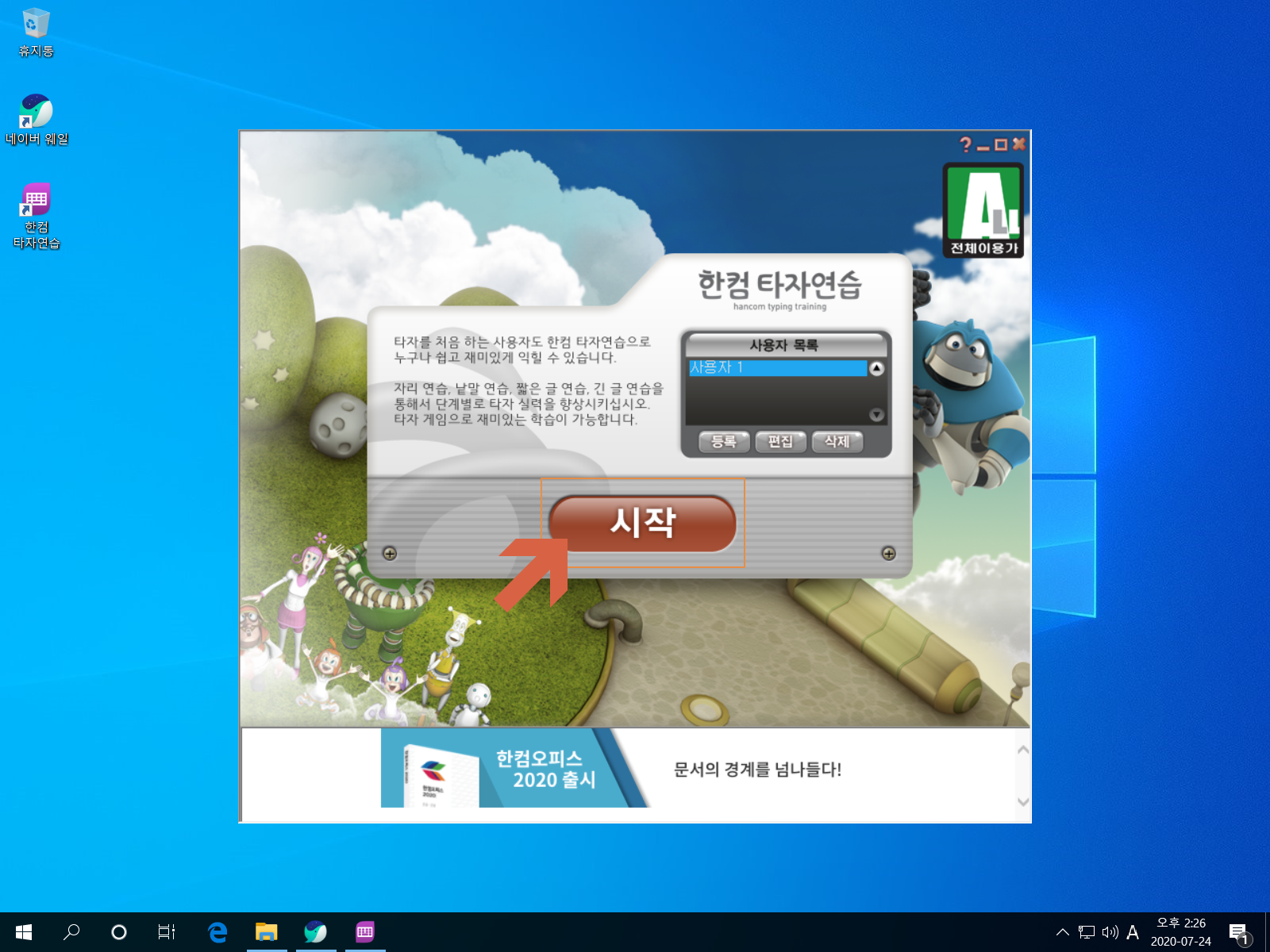Launch Microsoft Edge from taskbar
Screen dimensions: 1270x952
(x=217, y=932)
